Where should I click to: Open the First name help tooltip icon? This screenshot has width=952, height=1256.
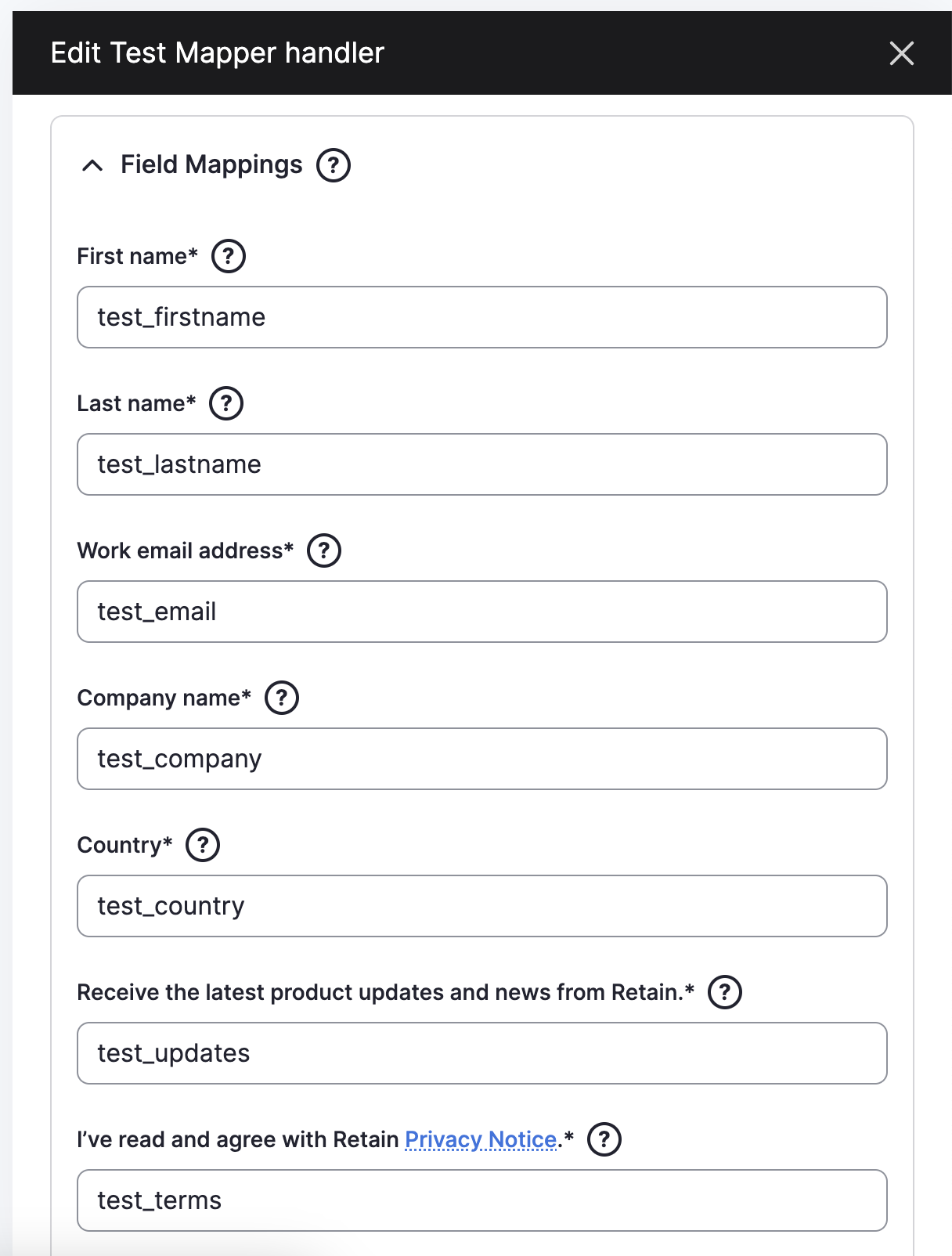tap(229, 256)
